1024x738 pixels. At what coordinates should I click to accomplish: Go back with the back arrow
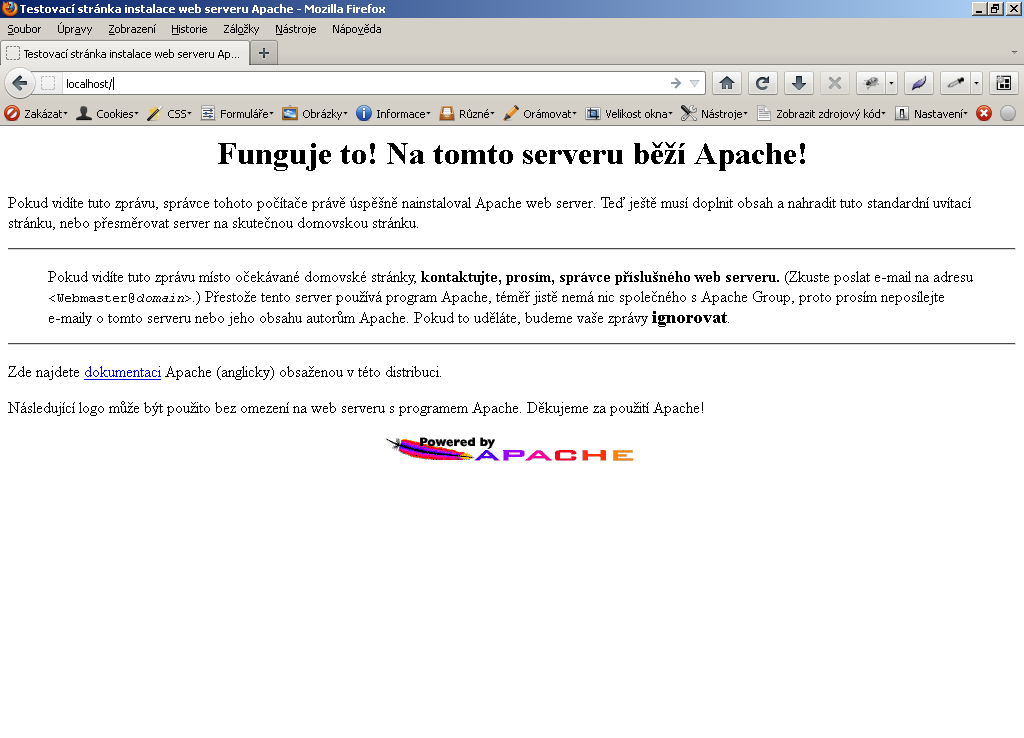coord(19,83)
